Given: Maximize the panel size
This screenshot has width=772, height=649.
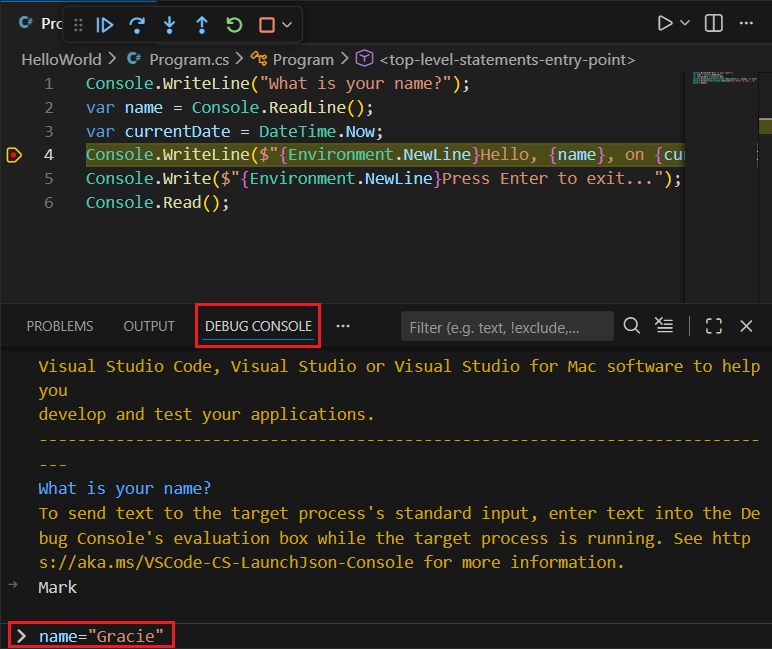Looking at the screenshot, I should [714, 326].
